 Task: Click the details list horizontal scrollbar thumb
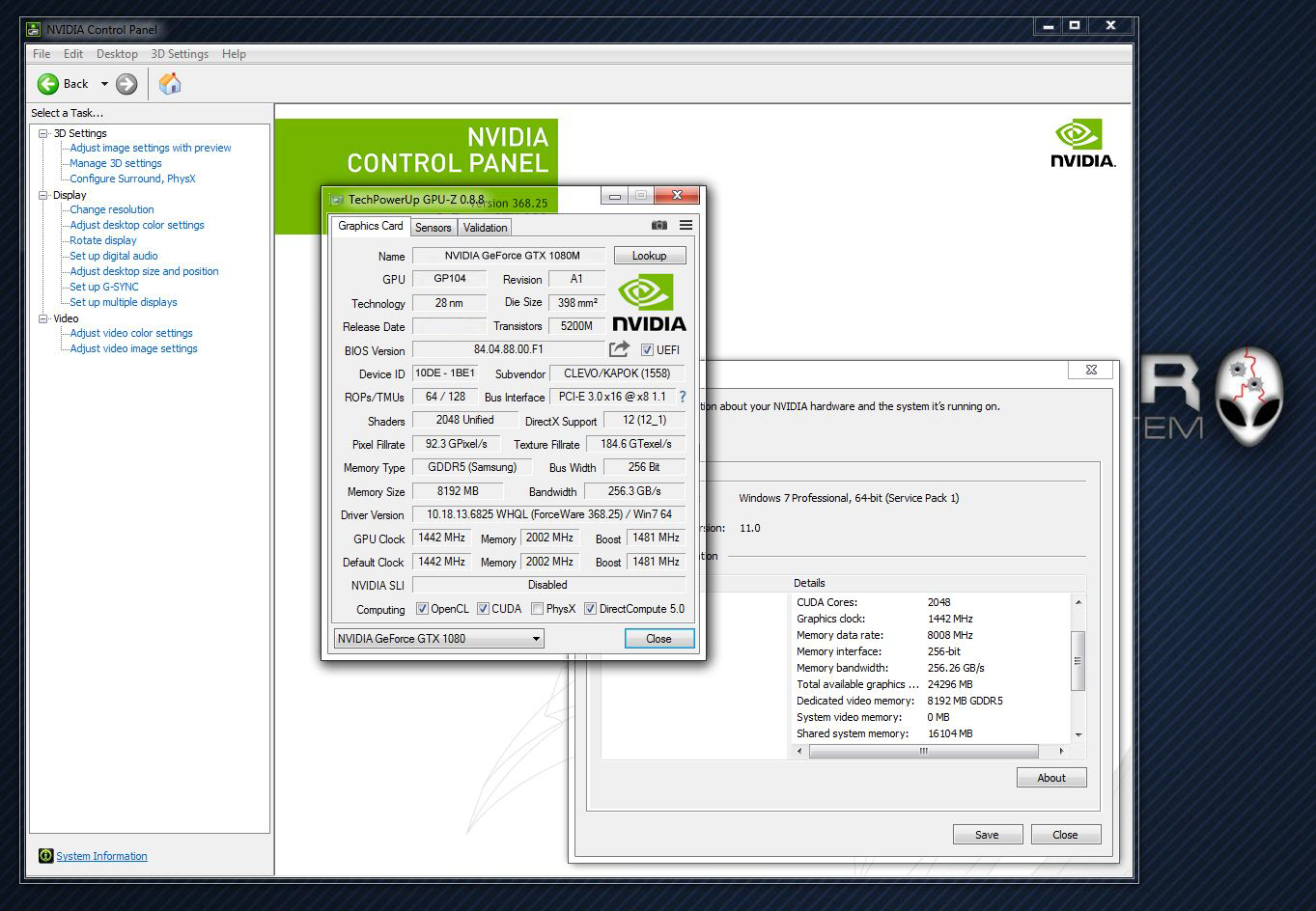924,751
